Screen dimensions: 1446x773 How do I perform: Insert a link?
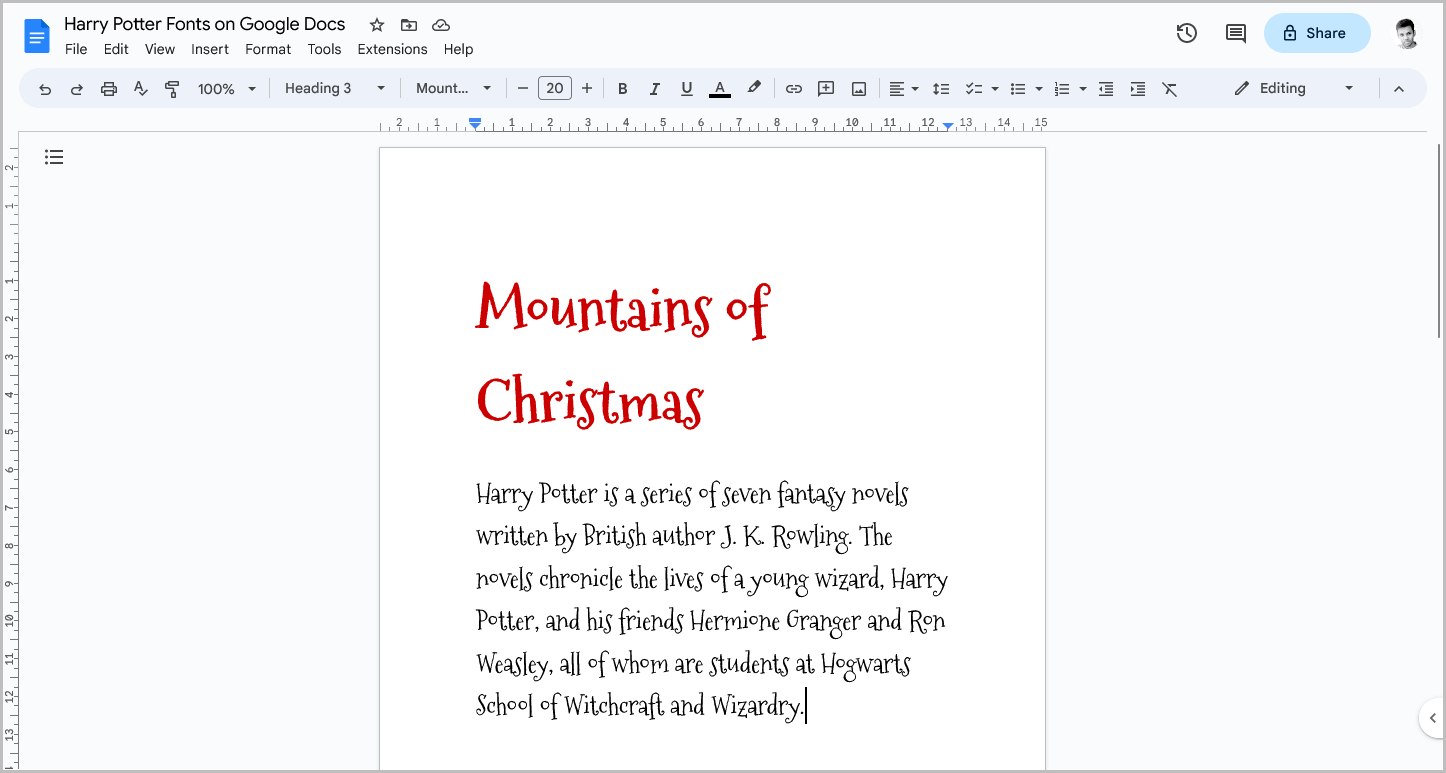[793, 88]
